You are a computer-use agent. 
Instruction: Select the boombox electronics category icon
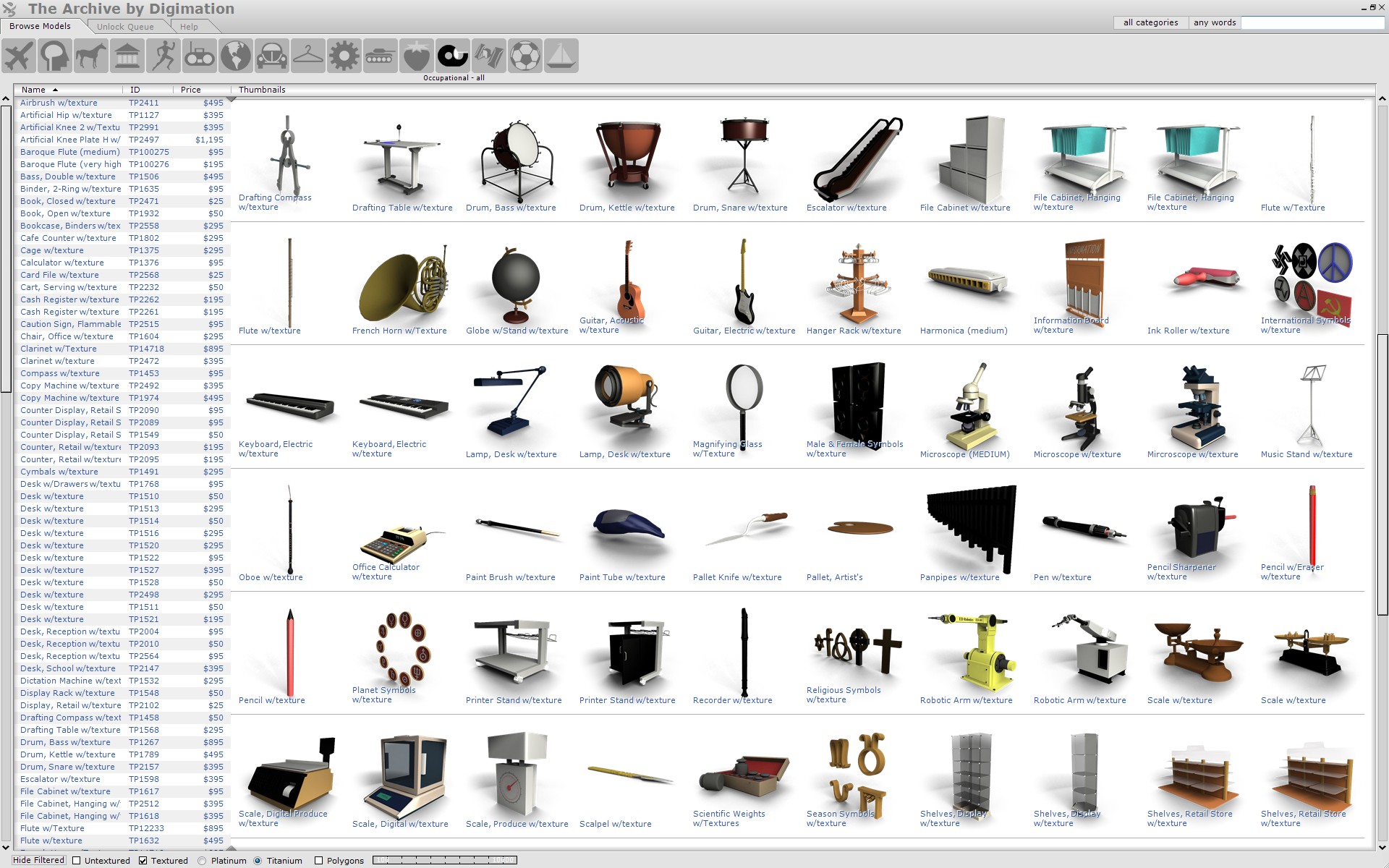(200, 56)
